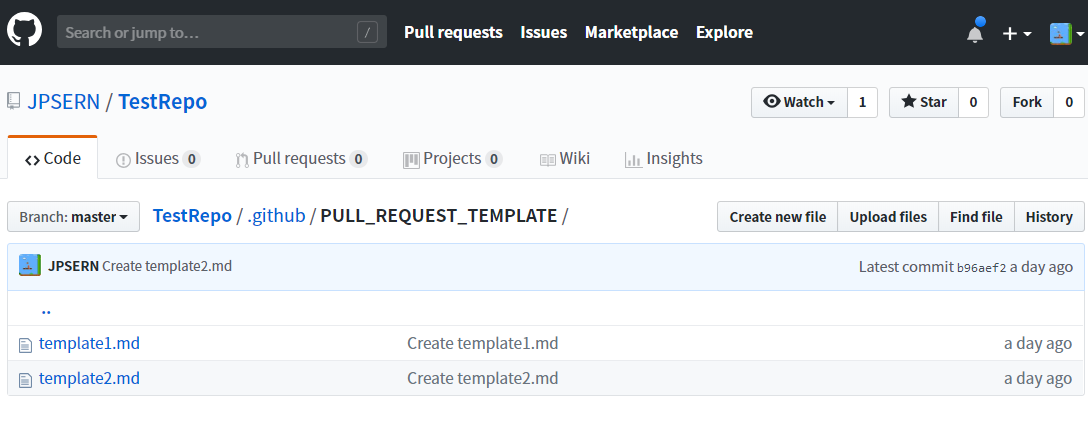Viewport: 1088px width, 433px height.
Task: Click the Create new file button
Action: point(777,217)
